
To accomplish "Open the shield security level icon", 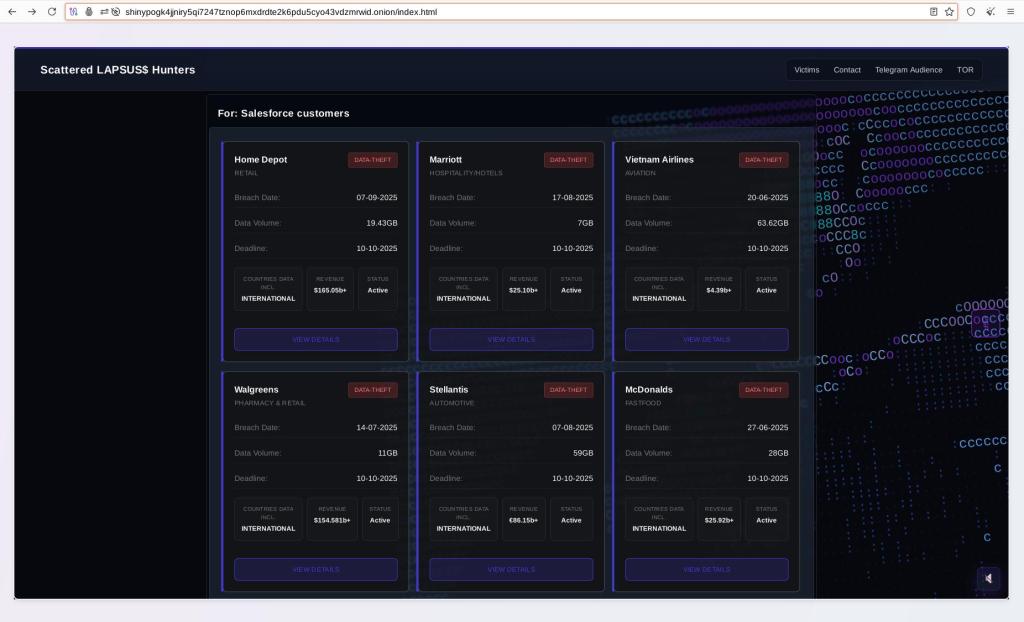I will (x=970, y=12).
